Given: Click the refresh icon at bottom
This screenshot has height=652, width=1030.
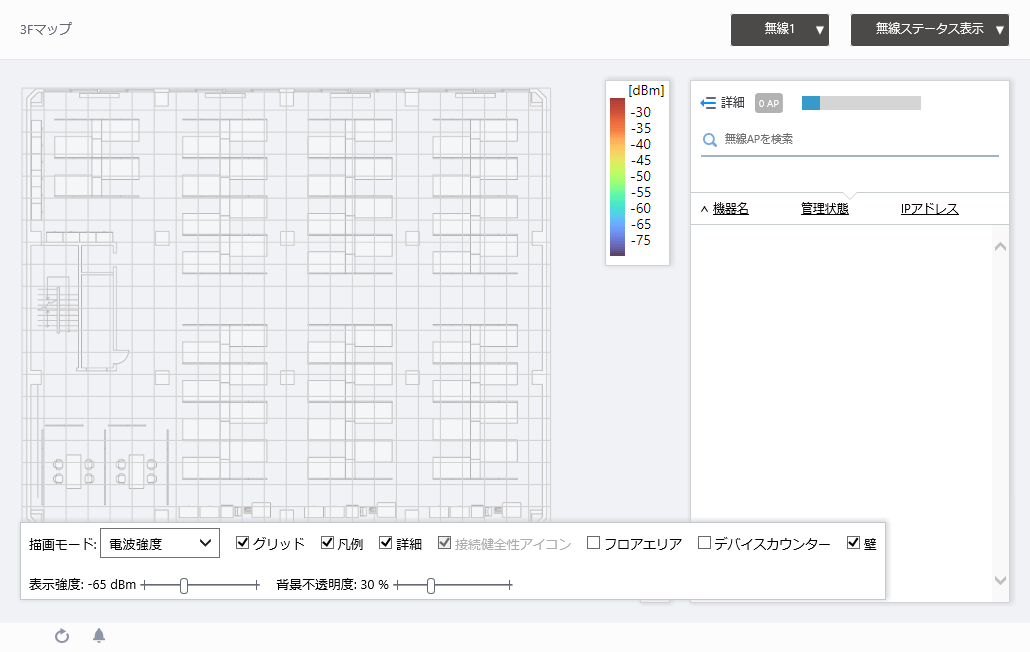Looking at the screenshot, I should 62,636.
